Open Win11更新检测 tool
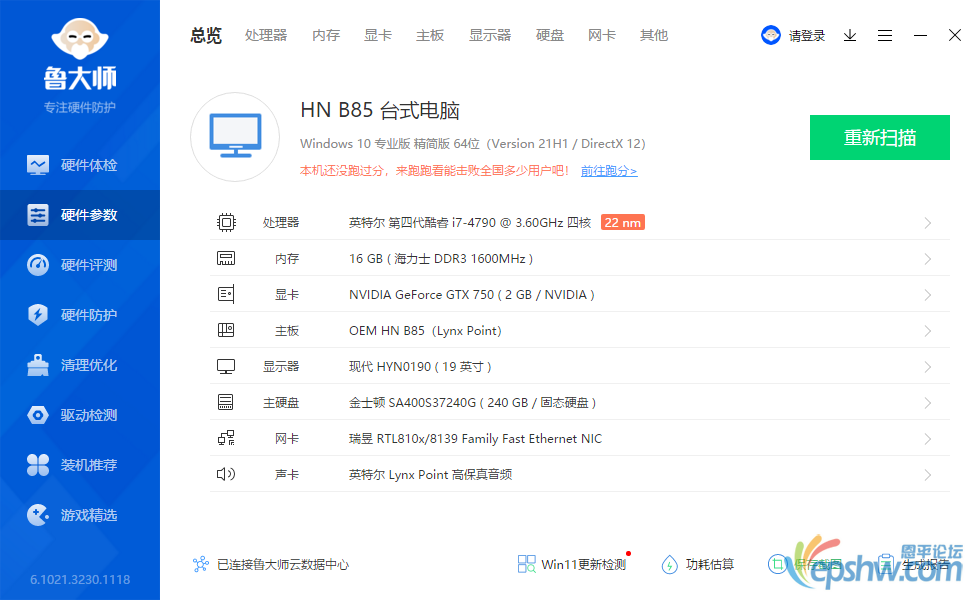980x600 pixels. pyautogui.click(x=572, y=564)
